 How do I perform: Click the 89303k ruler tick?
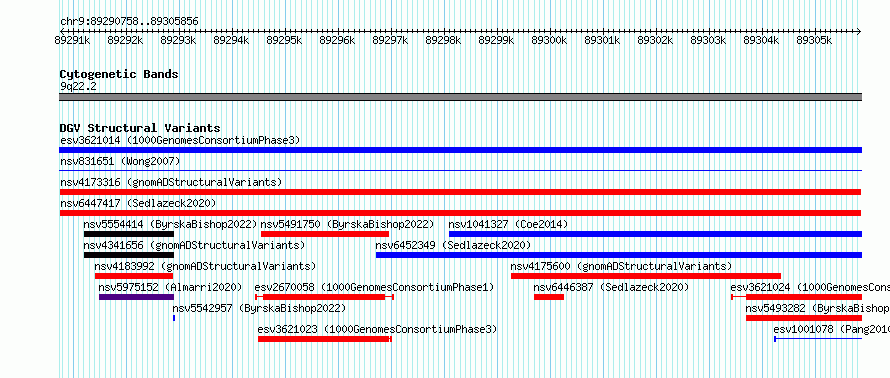(x=708, y=40)
